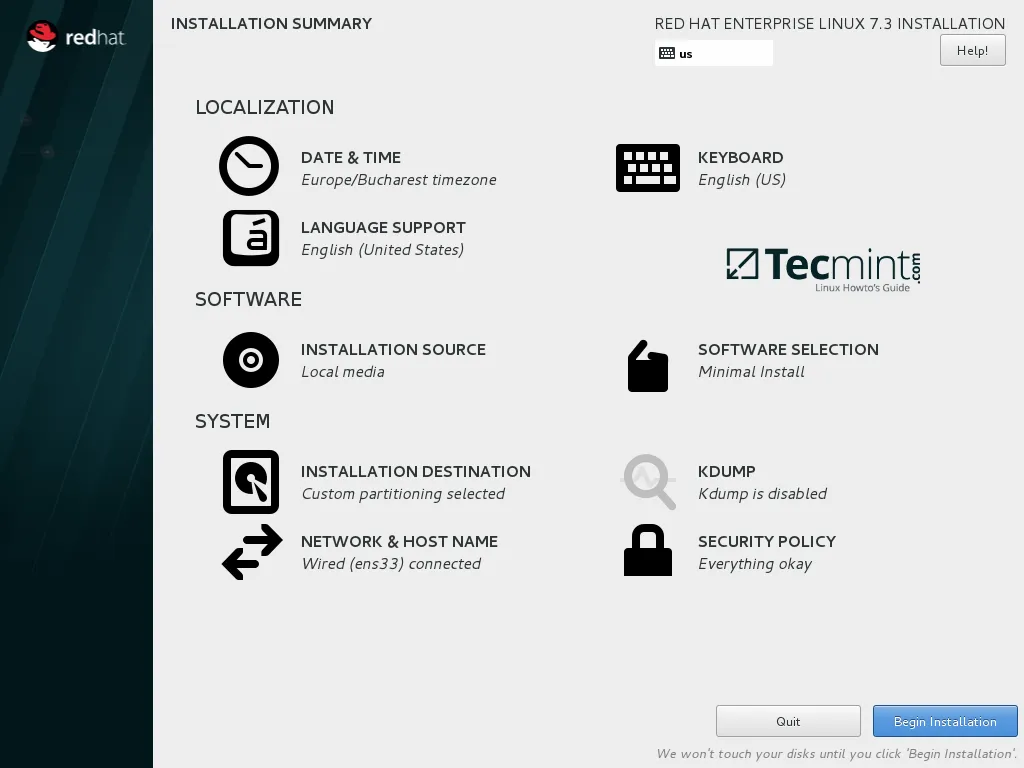Viewport: 1024px width, 768px height.
Task: Click the Red Hat logo
Action: 75,37
